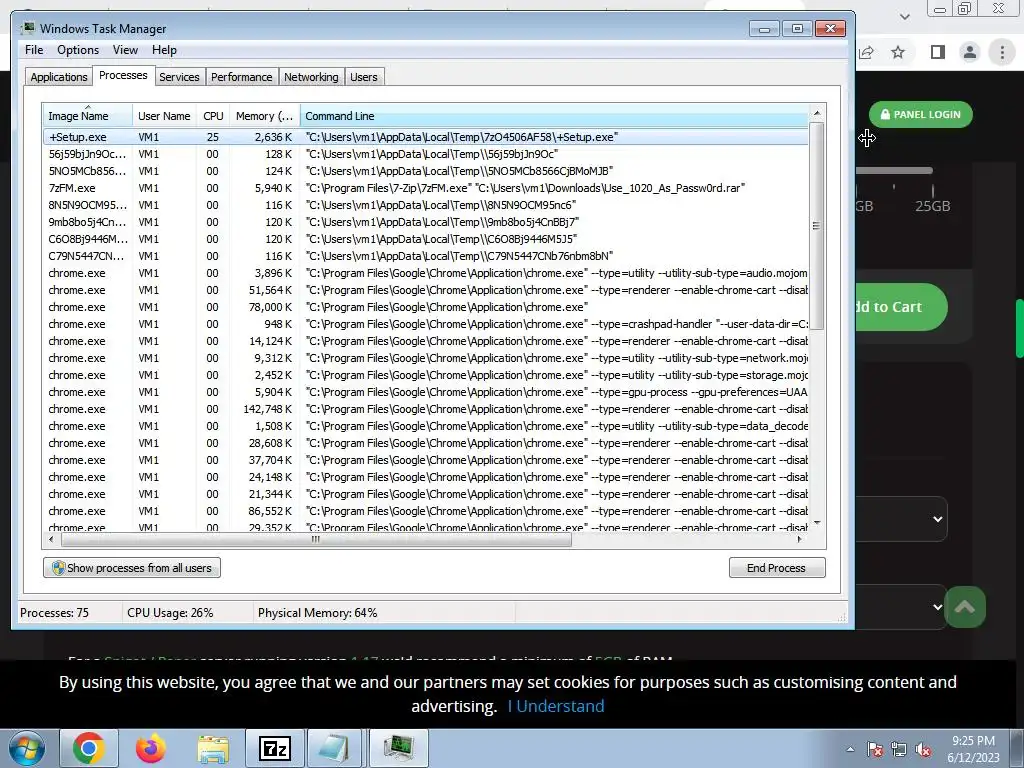Click the Chrome share page icon
The height and width of the screenshot is (768, 1024).
coord(866,52)
